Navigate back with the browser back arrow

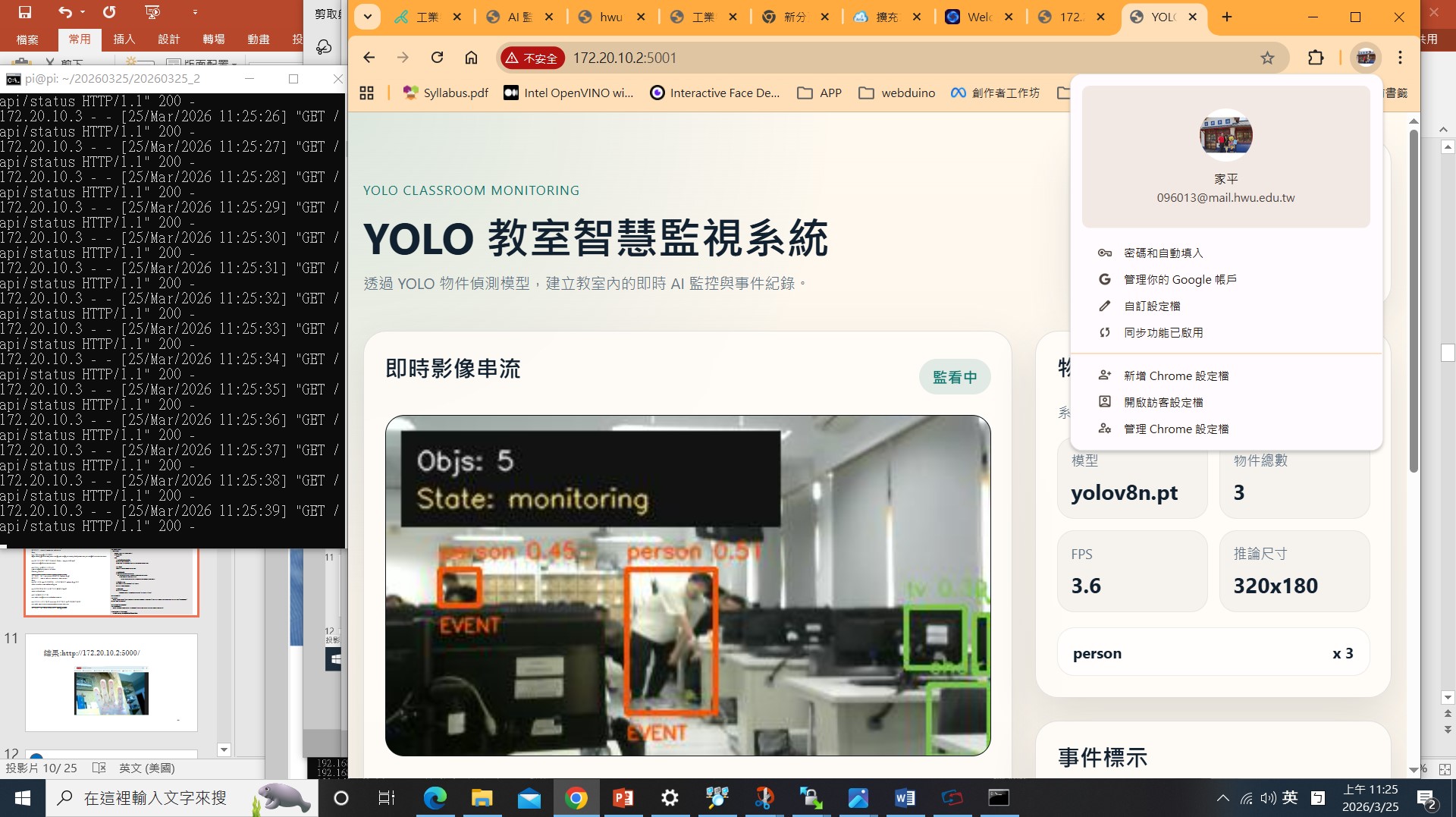(369, 58)
